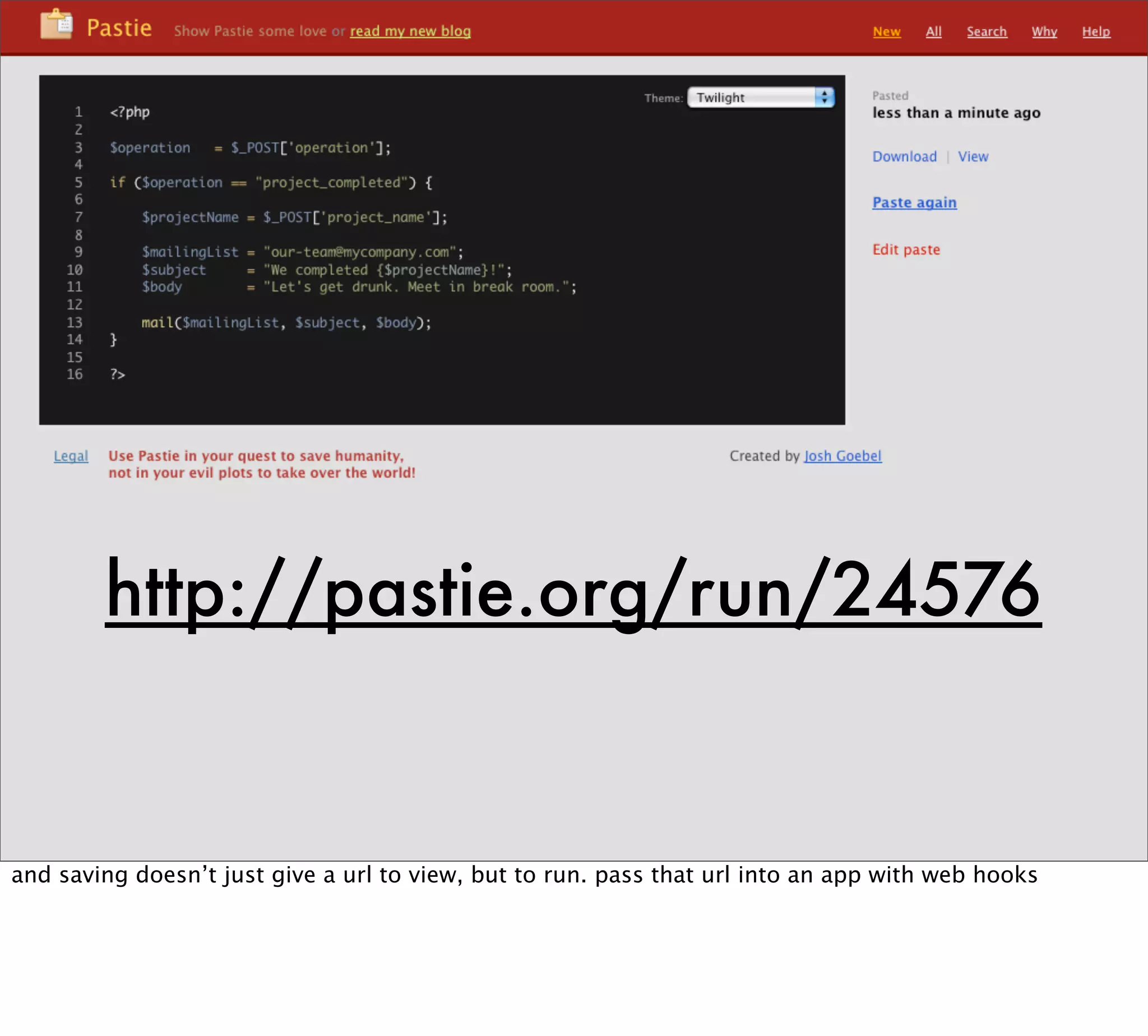Go to the All pastes menu item

[x=933, y=32]
